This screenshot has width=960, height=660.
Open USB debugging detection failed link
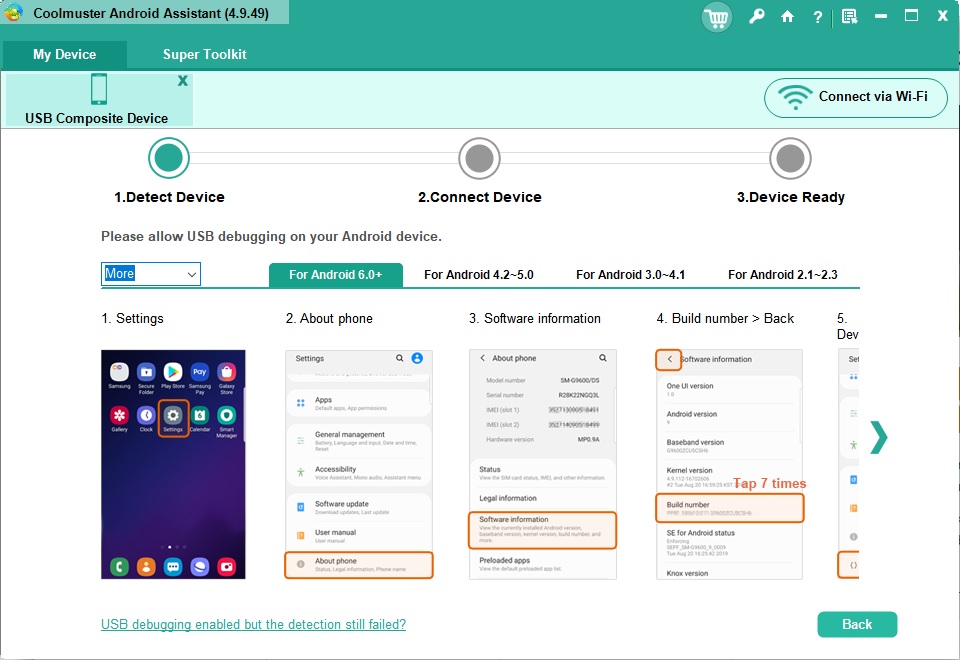tap(253, 624)
